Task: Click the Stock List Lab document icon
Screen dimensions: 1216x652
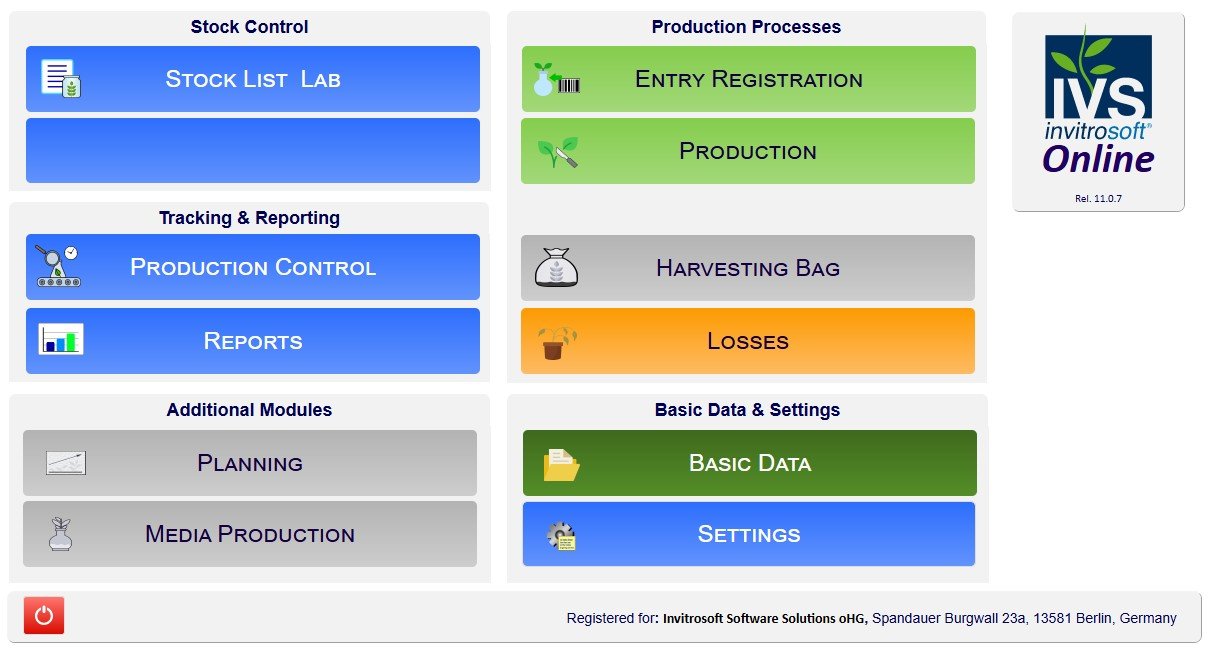Action: click(60, 78)
